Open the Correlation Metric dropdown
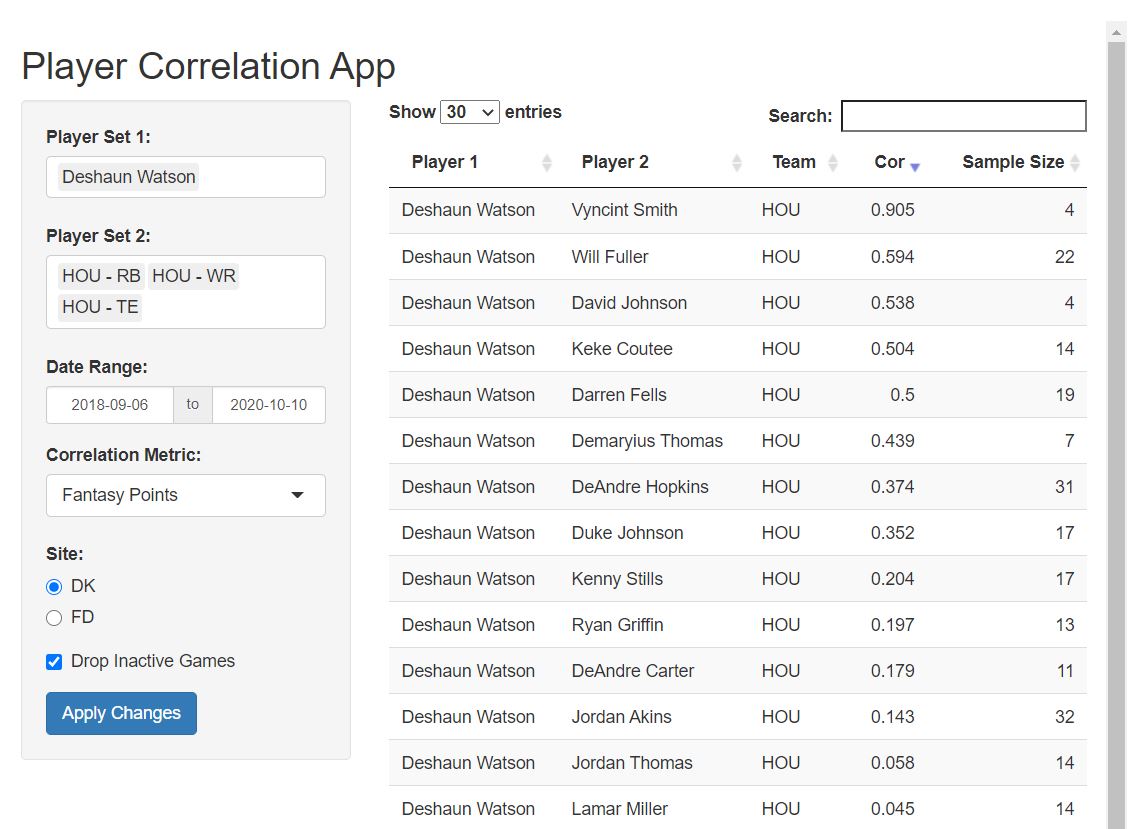This screenshot has height=829, width=1135. pyautogui.click(x=186, y=495)
